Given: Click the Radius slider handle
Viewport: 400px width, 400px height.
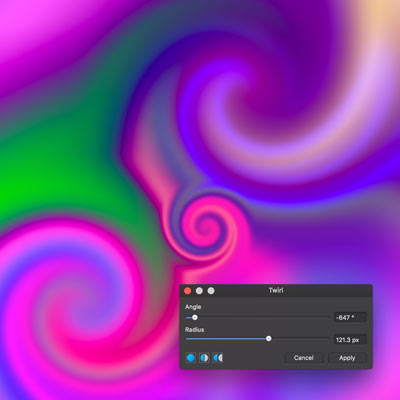Looking at the screenshot, I should tap(268, 339).
